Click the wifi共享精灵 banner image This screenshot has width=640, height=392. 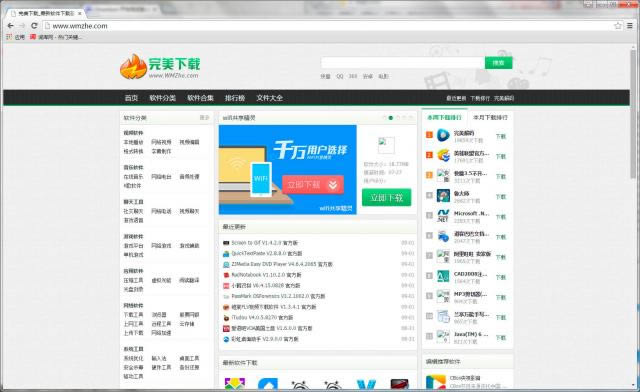click(287, 169)
